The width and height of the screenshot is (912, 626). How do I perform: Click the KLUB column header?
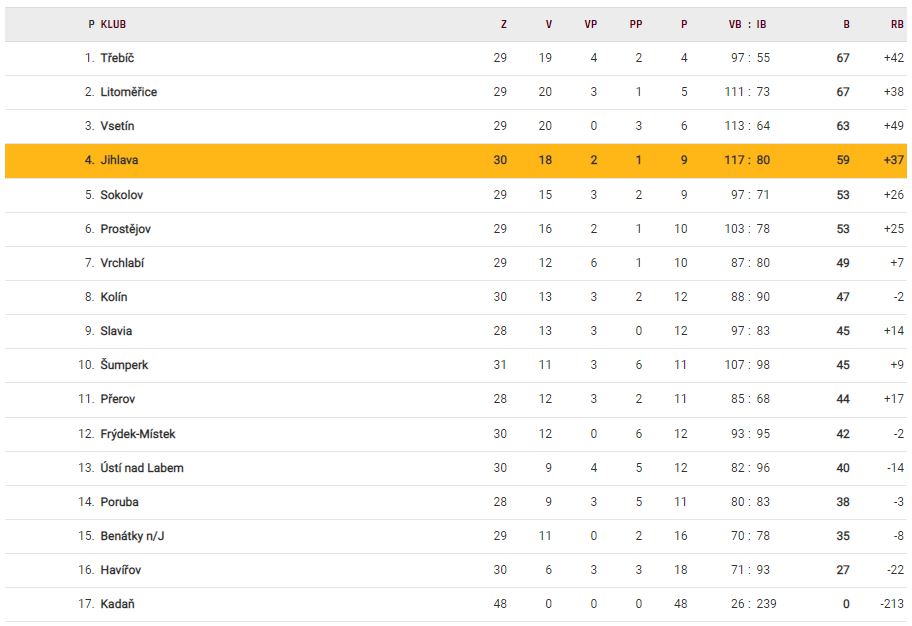tap(113, 24)
